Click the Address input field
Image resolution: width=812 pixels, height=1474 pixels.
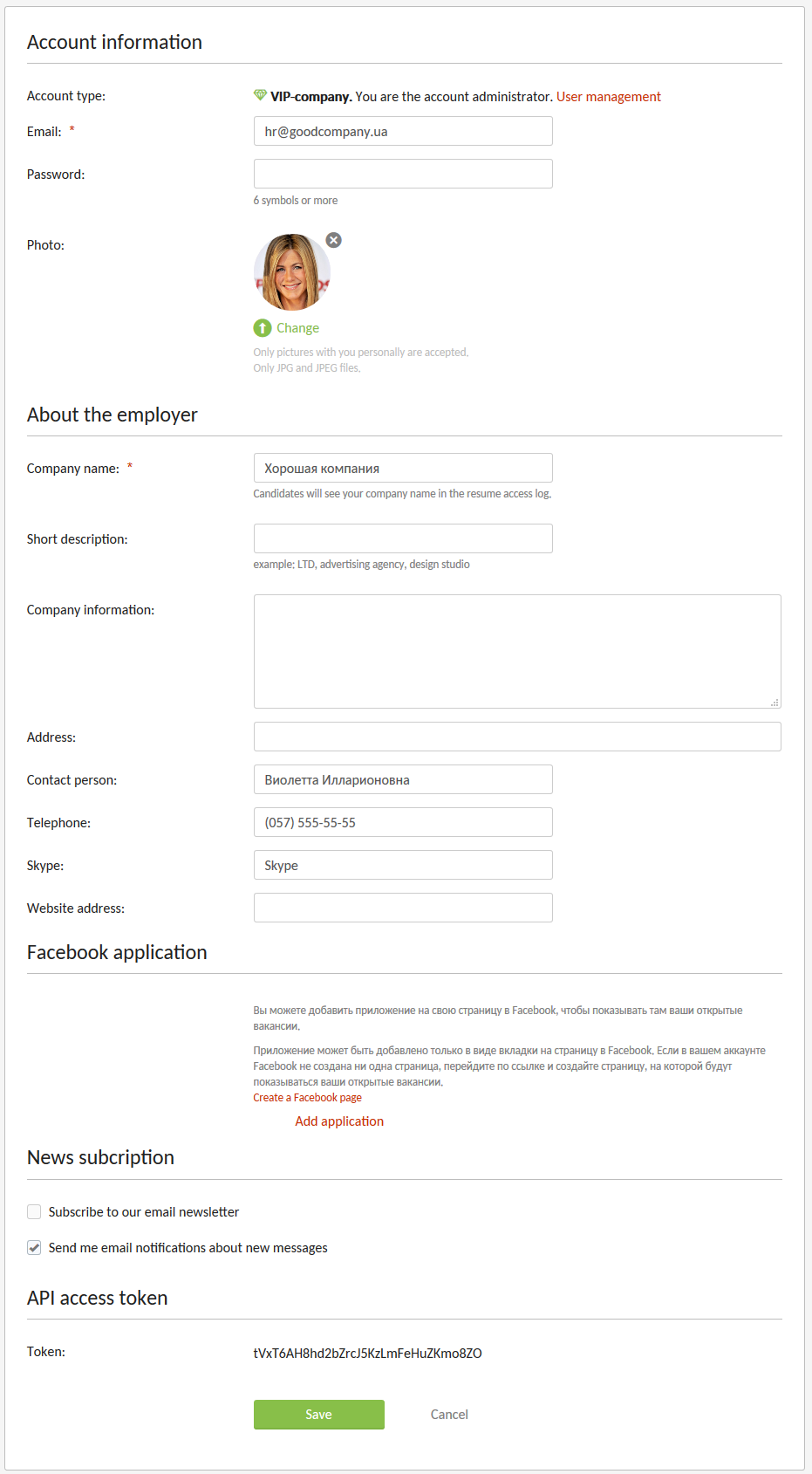pyautogui.click(x=517, y=737)
